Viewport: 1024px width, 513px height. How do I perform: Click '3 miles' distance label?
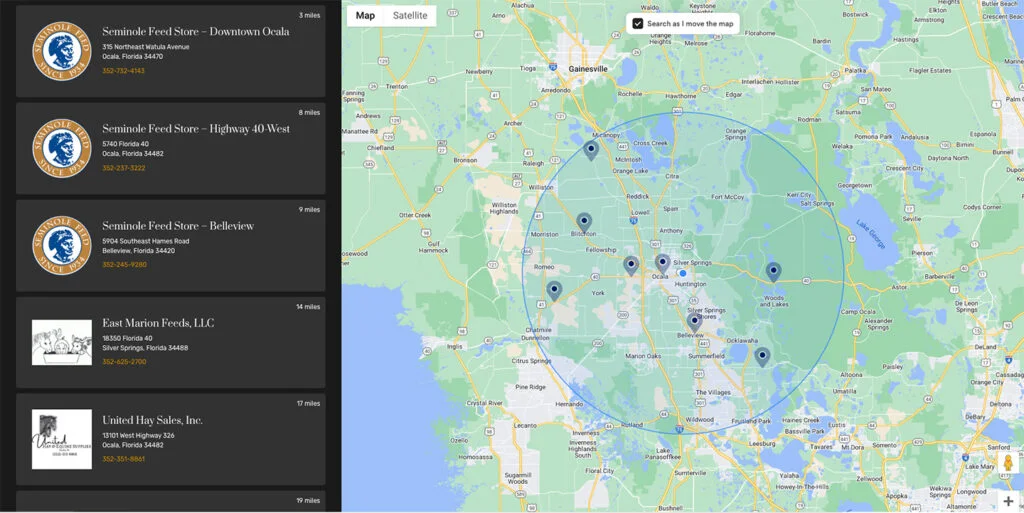click(x=310, y=15)
